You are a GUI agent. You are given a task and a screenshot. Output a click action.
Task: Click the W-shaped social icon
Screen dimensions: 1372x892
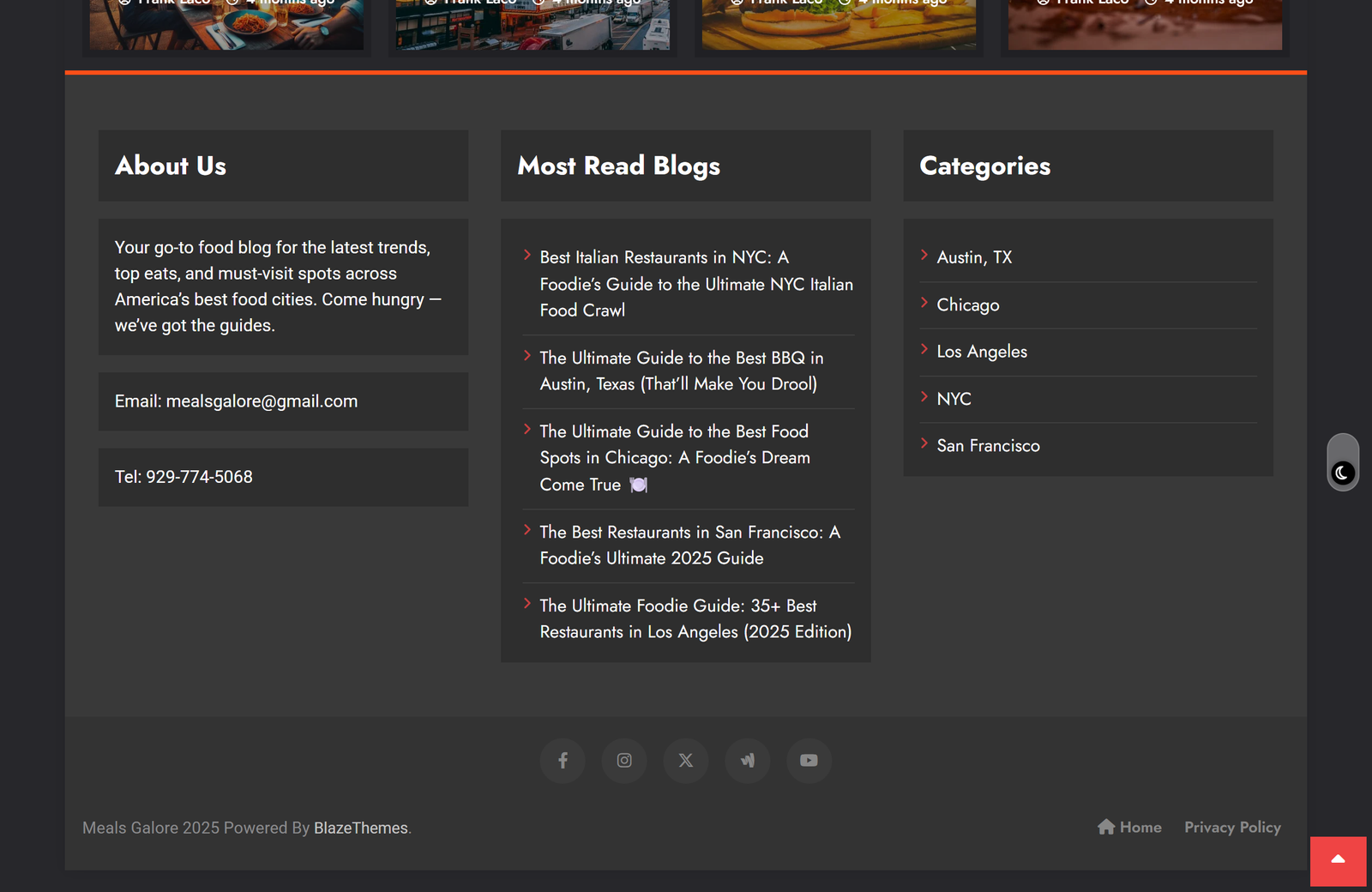pos(748,761)
